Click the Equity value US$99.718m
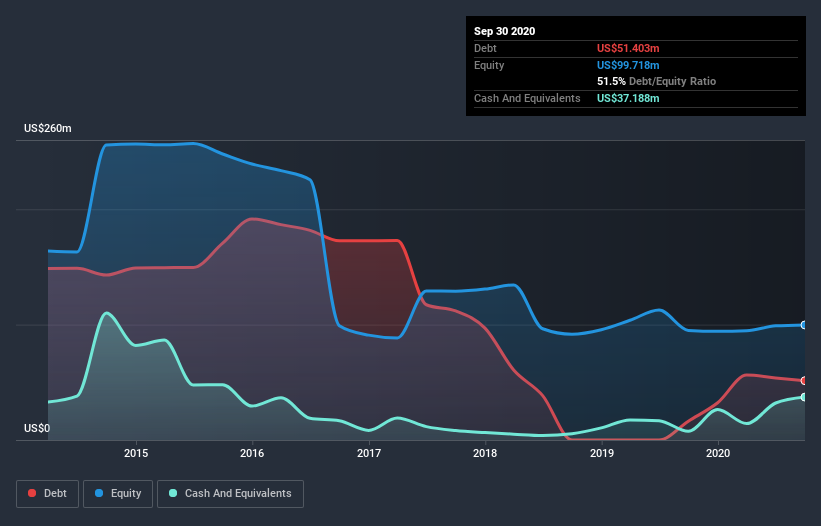The height and width of the screenshot is (526, 821). [x=628, y=65]
